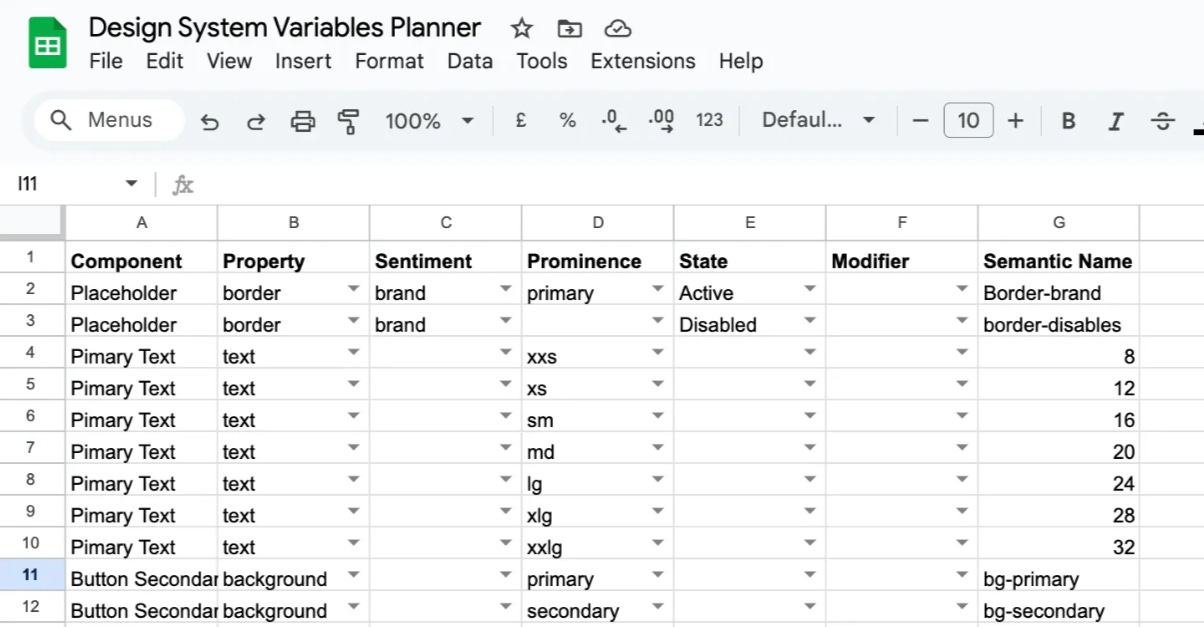Viewport: 1204px width, 627px height.
Task: Open the Format menu
Action: (389, 61)
